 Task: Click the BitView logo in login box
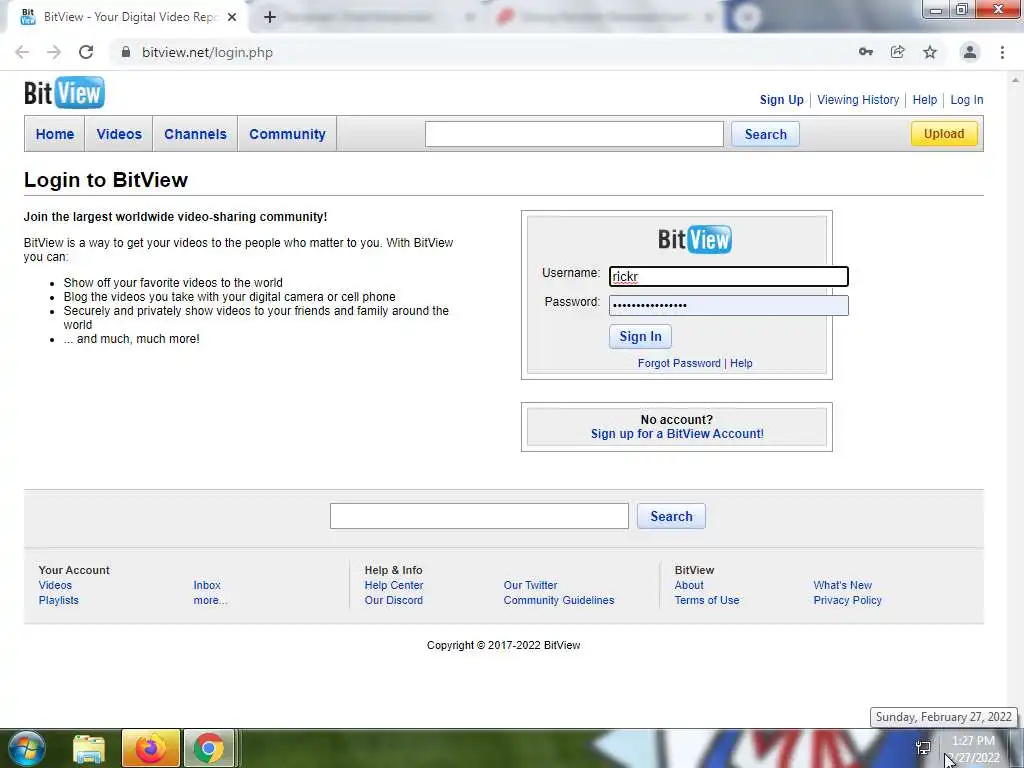pyautogui.click(x=695, y=239)
